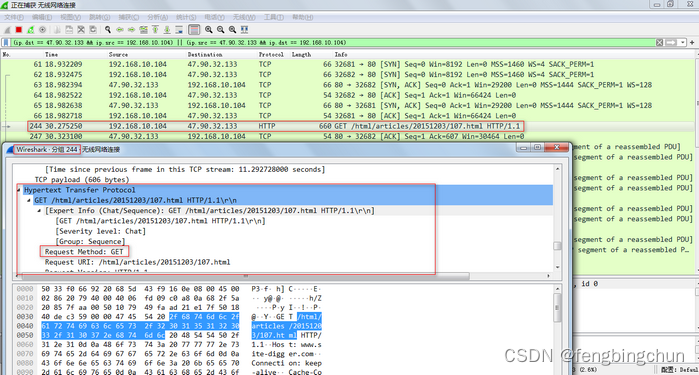Zoom out the main window text

click(221, 30)
